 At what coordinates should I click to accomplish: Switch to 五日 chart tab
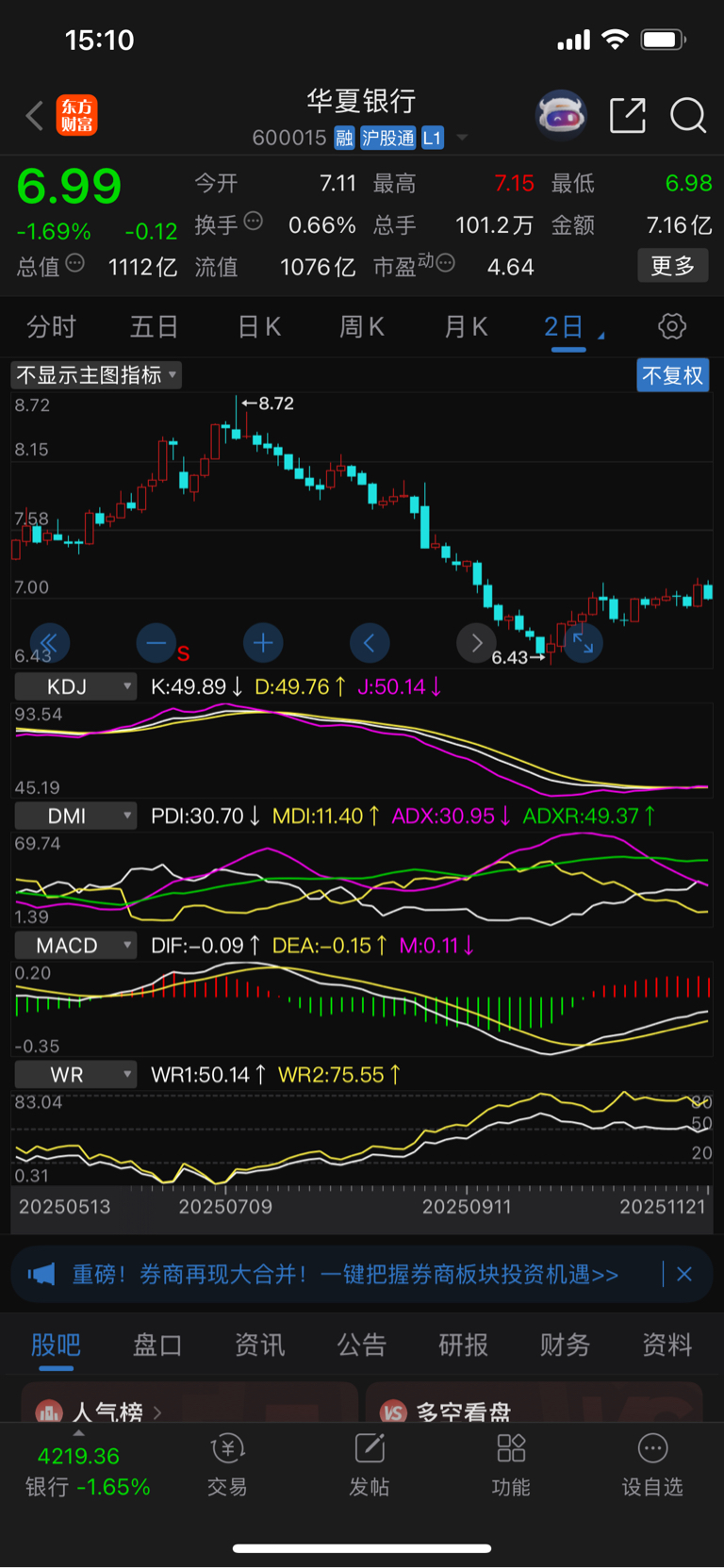pos(154,327)
